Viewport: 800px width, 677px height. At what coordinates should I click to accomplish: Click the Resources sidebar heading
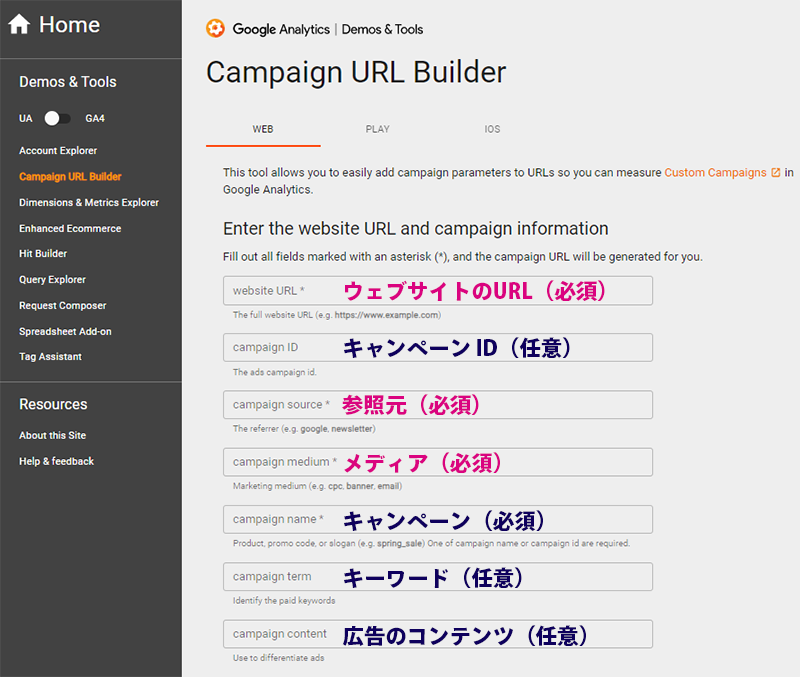53,404
